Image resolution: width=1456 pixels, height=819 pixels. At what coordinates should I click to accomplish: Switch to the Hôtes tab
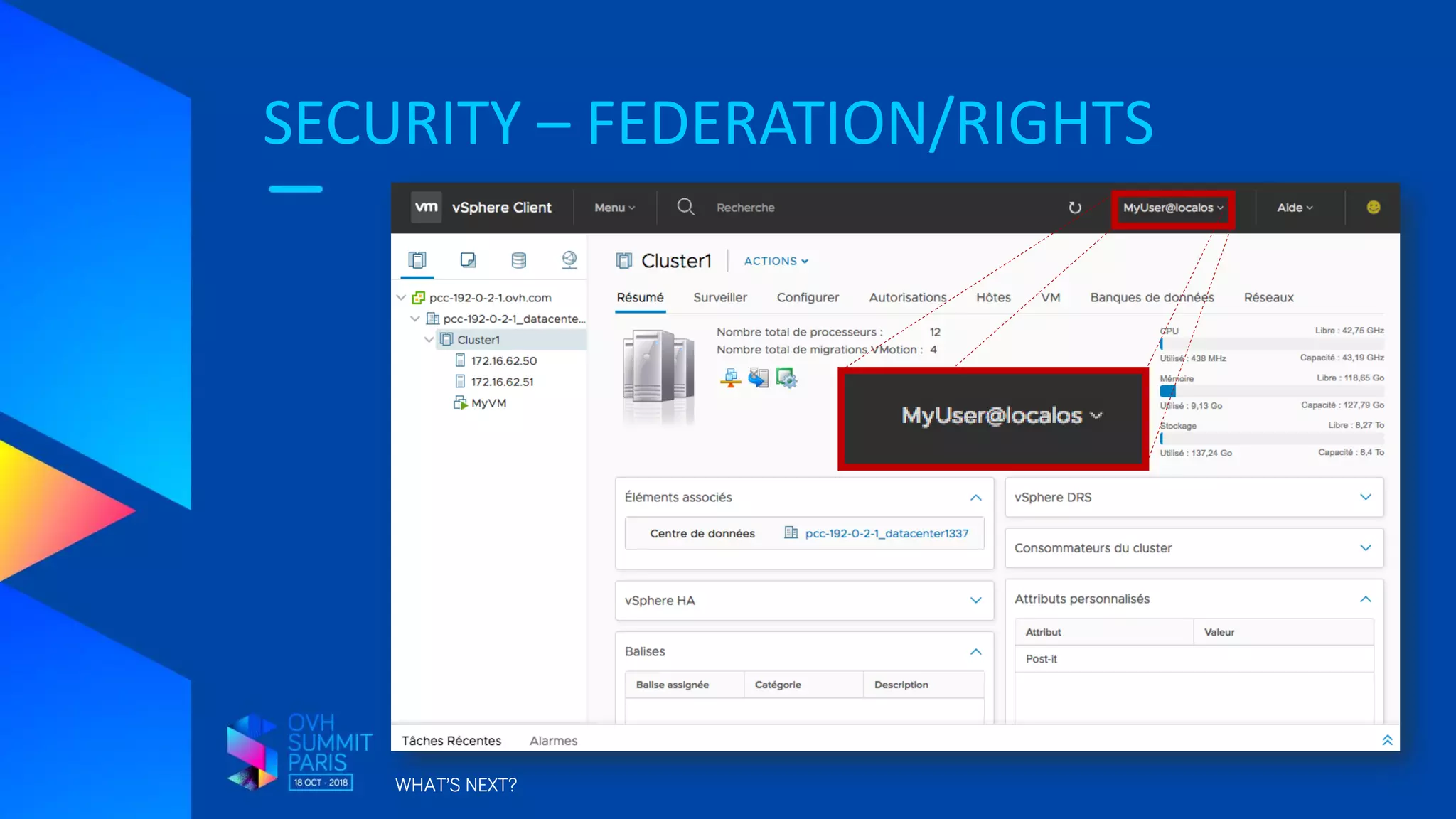coord(993,297)
